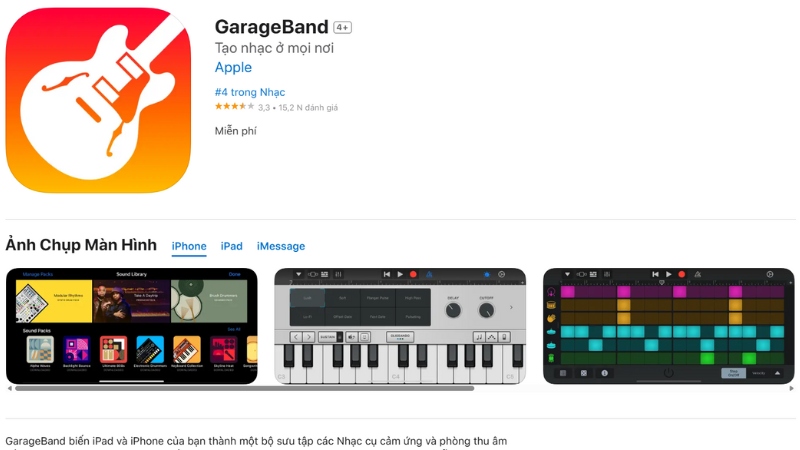Toggle the Sustain switch in keyboard screenshot
The width and height of the screenshot is (800, 450).
point(330,337)
